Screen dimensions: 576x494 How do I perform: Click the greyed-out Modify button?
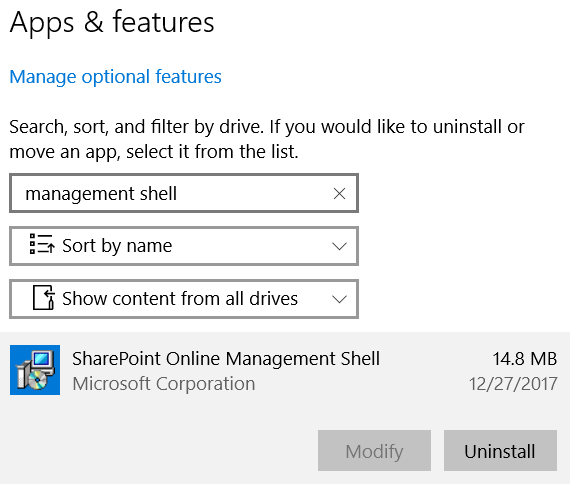pos(374,451)
